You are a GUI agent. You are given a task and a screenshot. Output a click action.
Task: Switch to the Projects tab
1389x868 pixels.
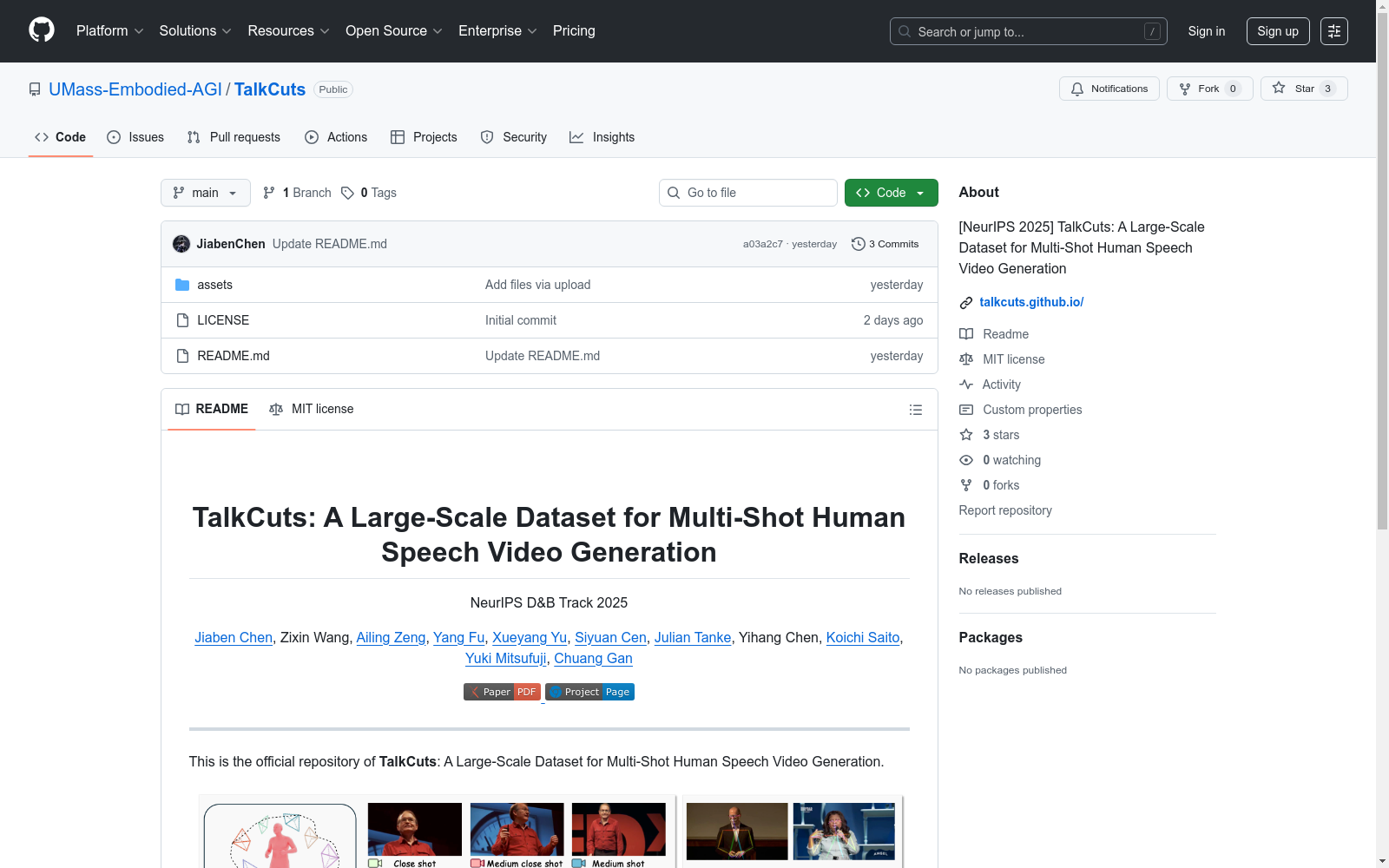point(424,137)
